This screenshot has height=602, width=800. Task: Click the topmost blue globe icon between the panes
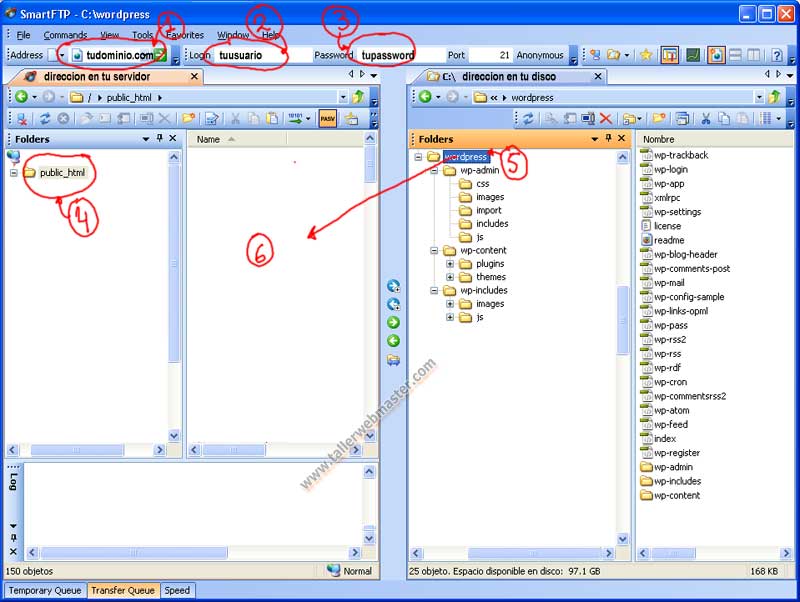click(x=393, y=286)
